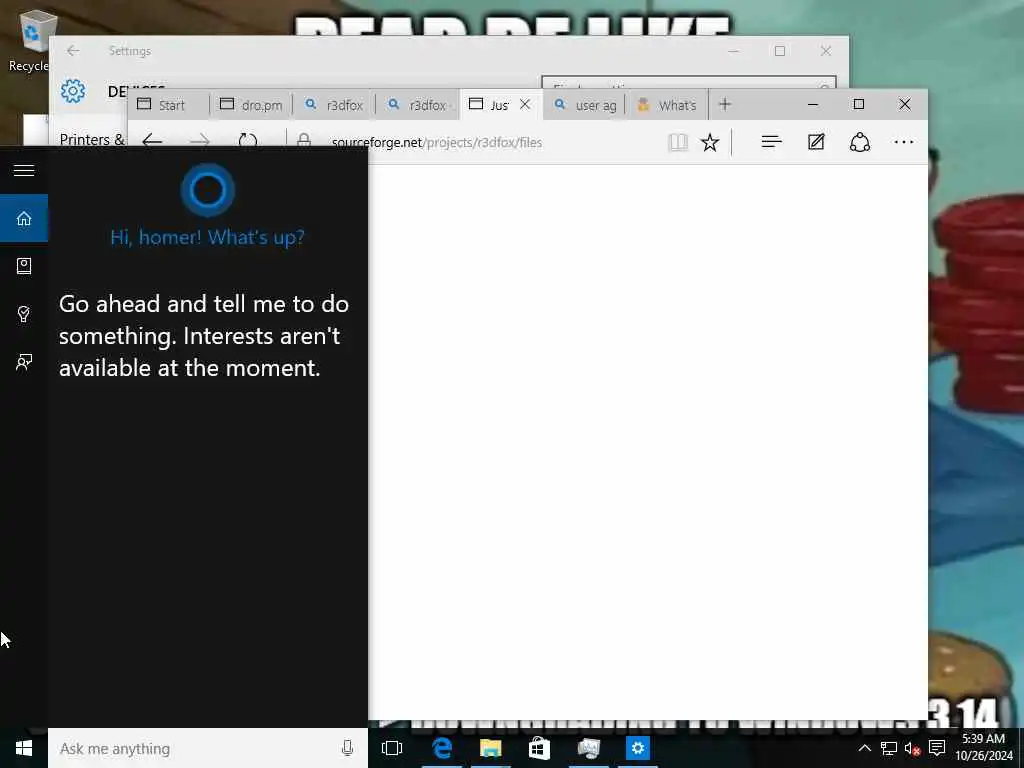Switch to the What's tab in Edge

point(667,105)
